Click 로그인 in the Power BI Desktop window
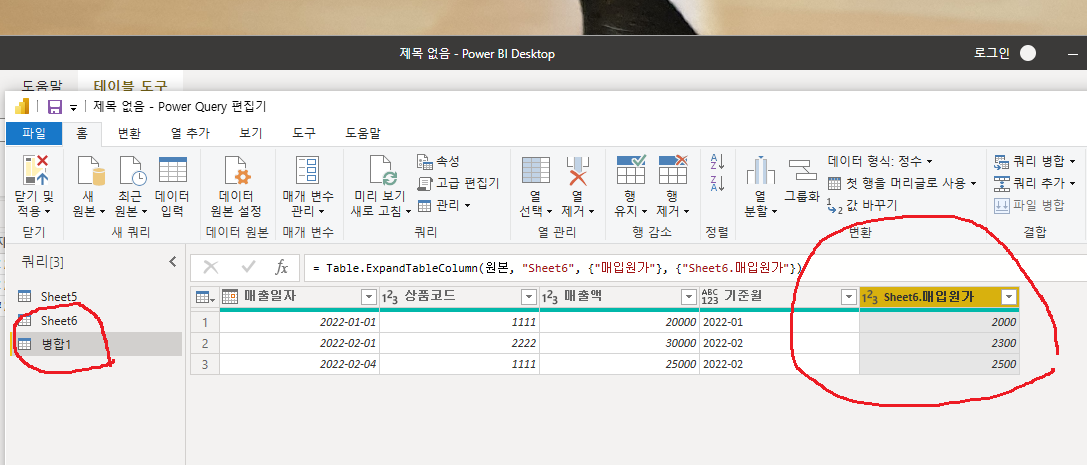The height and width of the screenshot is (465, 1087). pos(991,53)
